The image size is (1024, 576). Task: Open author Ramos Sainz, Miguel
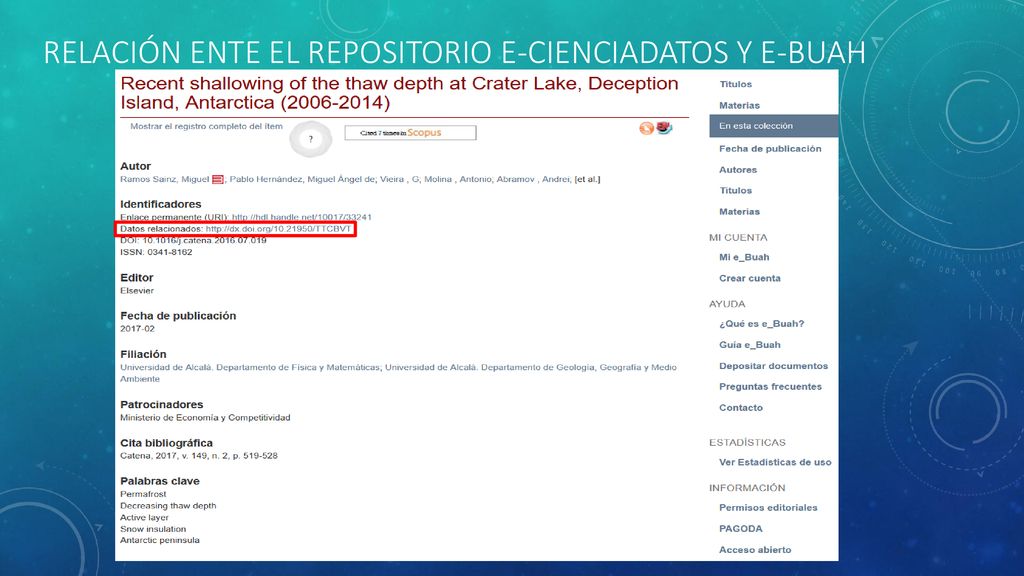(165, 179)
